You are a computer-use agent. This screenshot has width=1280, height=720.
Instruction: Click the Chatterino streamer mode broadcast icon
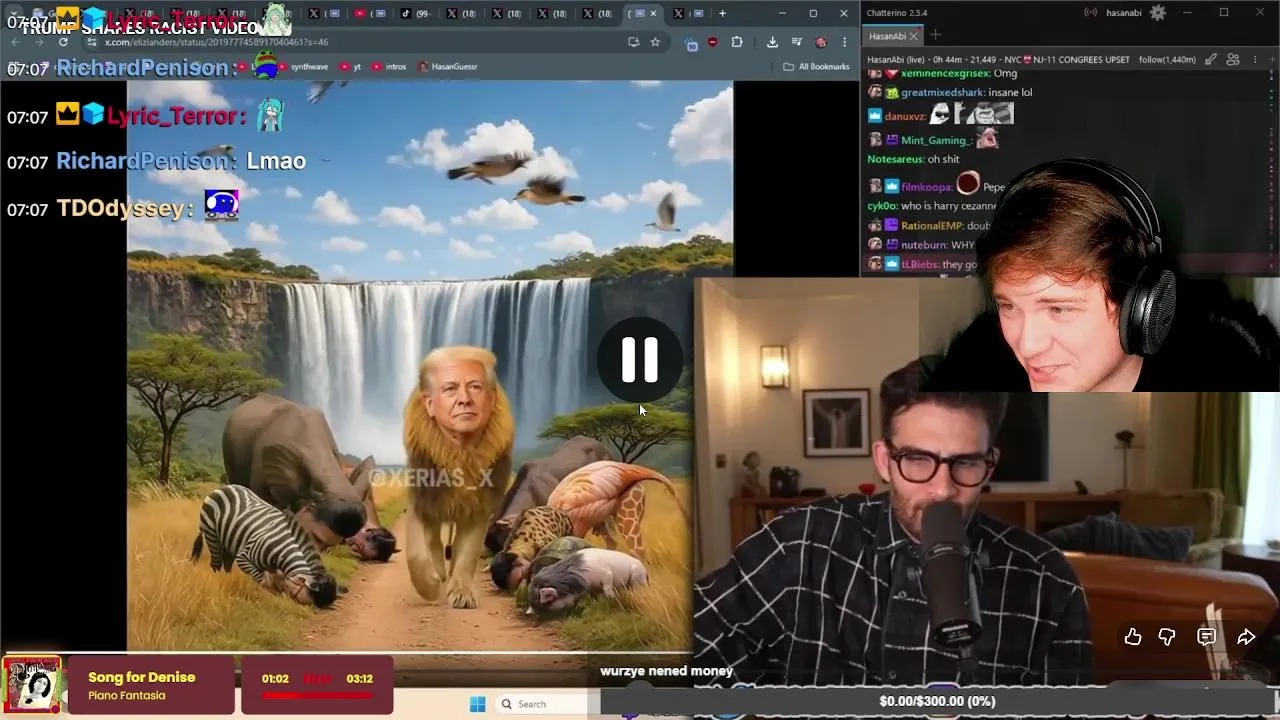[1090, 13]
